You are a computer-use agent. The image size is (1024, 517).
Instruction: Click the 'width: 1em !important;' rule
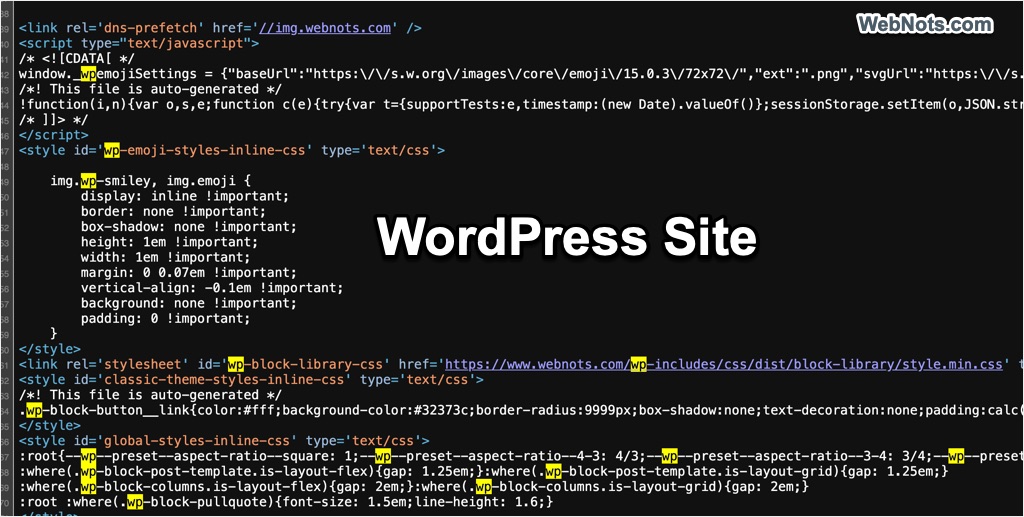pyautogui.click(x=165, y=257)
